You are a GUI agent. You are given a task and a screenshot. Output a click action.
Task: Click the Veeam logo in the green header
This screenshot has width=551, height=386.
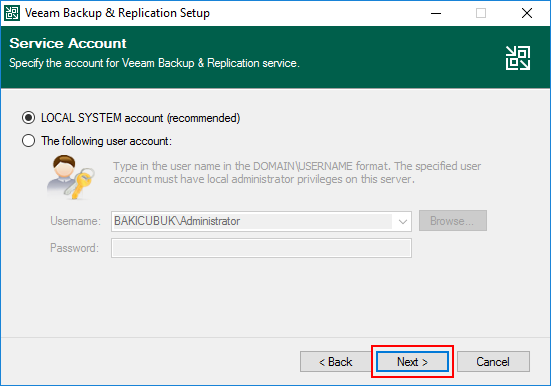pos(518,58)
